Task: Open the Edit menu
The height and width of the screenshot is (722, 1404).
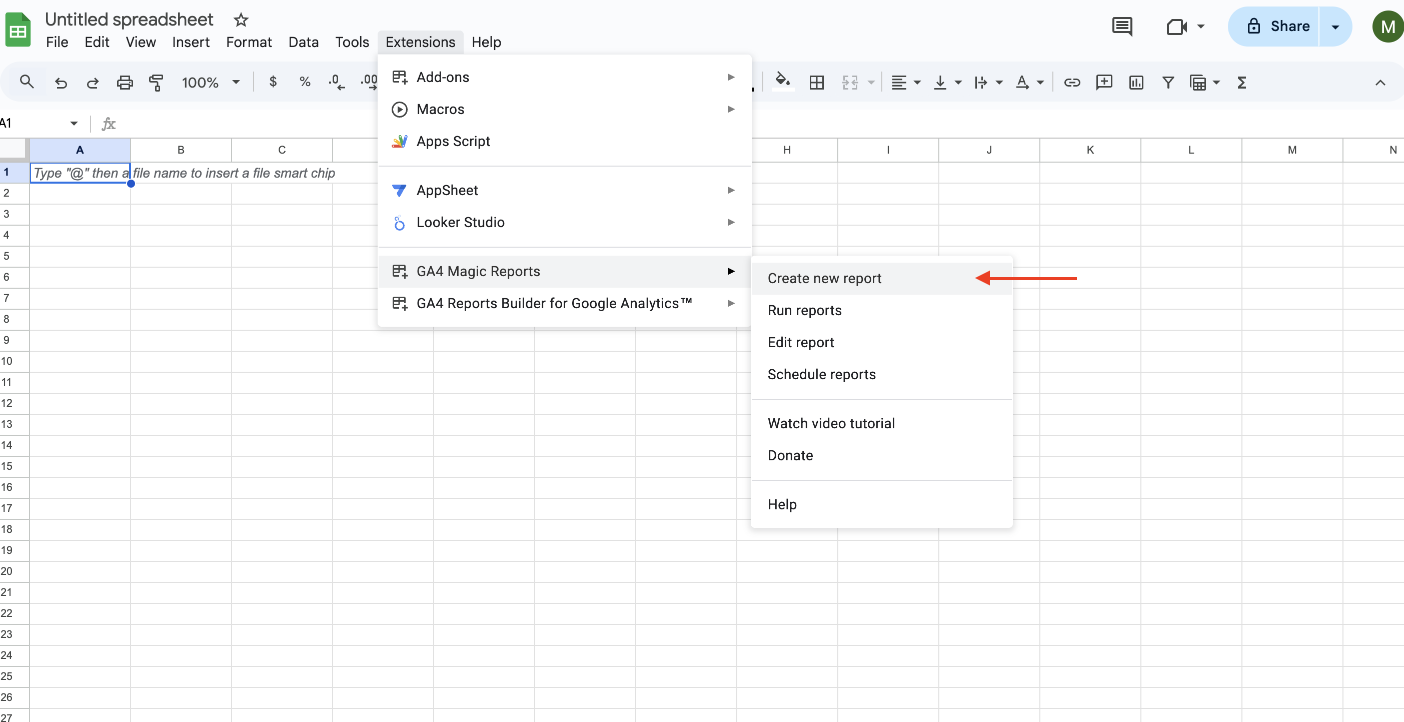Action: [97, 42]
